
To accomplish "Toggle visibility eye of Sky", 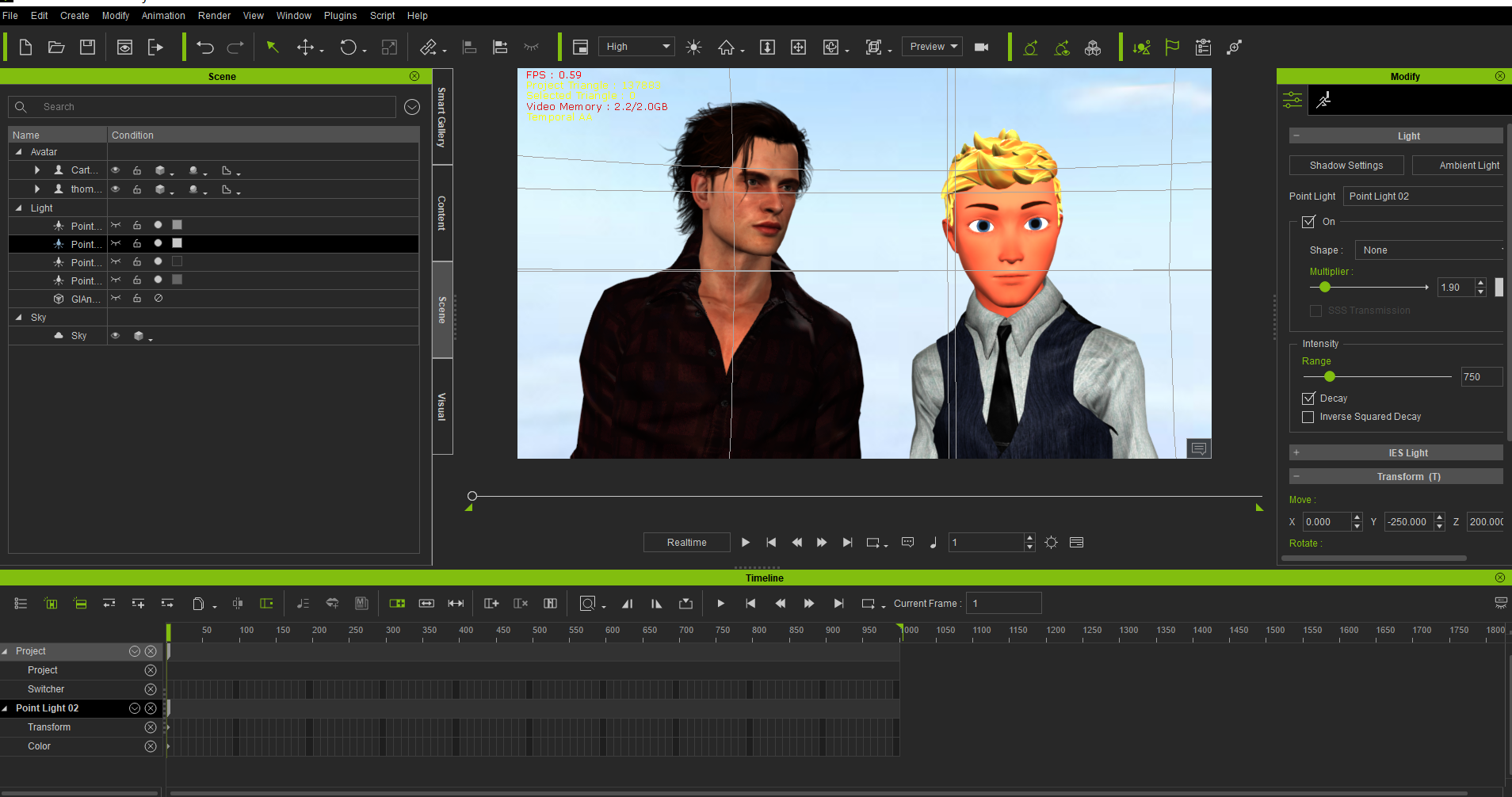I will click(116, 336).
